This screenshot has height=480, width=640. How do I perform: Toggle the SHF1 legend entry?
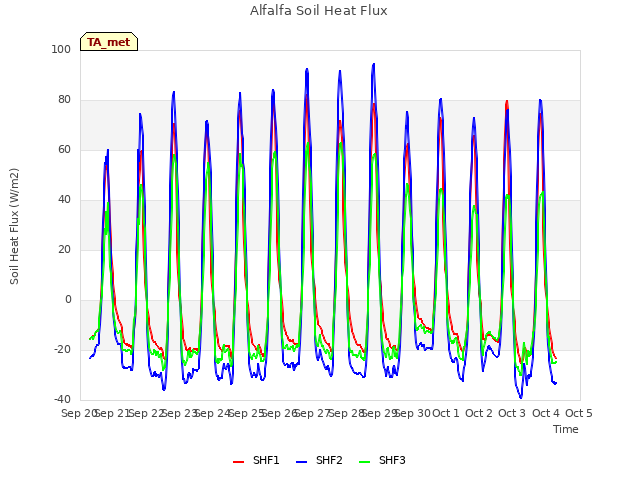tap(256, 460)
